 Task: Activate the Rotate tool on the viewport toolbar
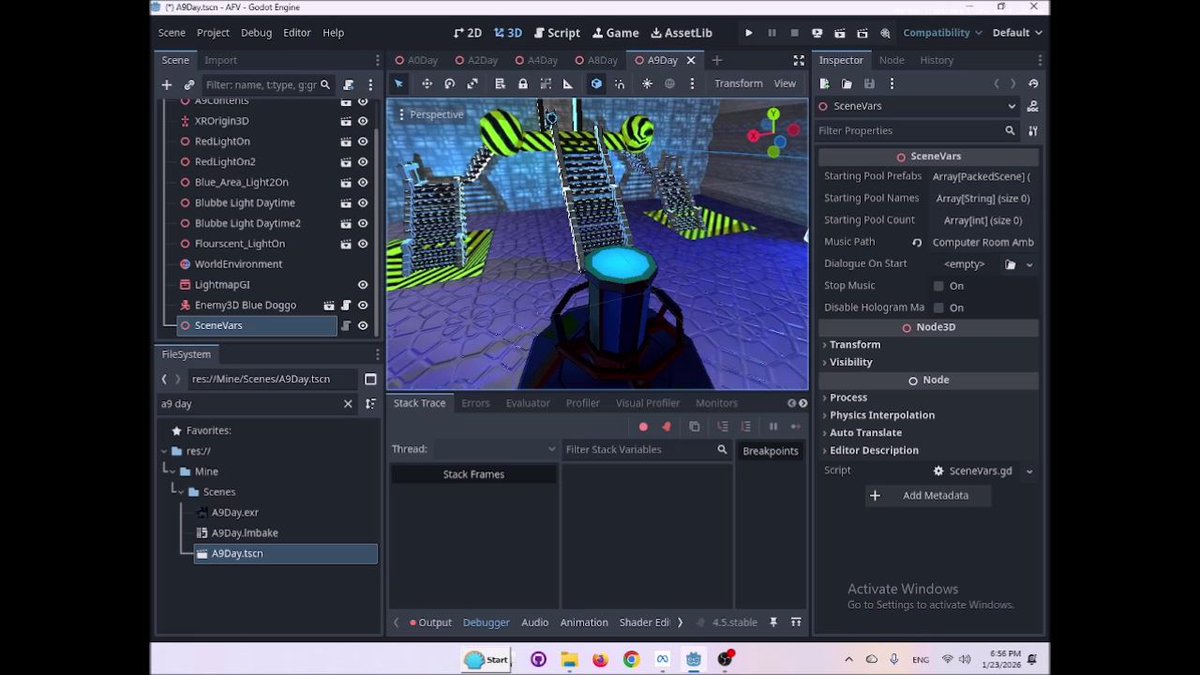coord(450,83)
